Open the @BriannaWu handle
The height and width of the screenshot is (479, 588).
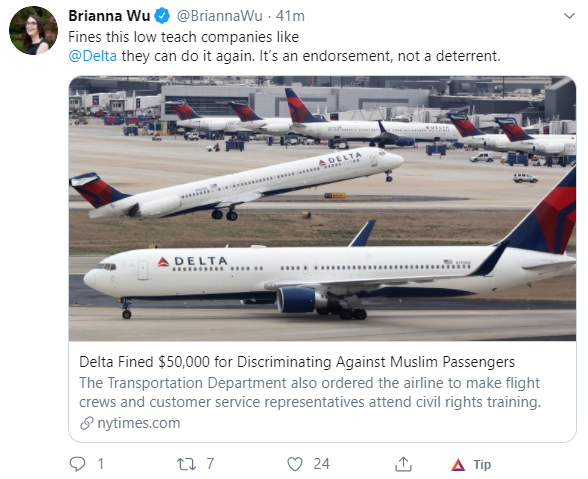[x=219, y=16]
